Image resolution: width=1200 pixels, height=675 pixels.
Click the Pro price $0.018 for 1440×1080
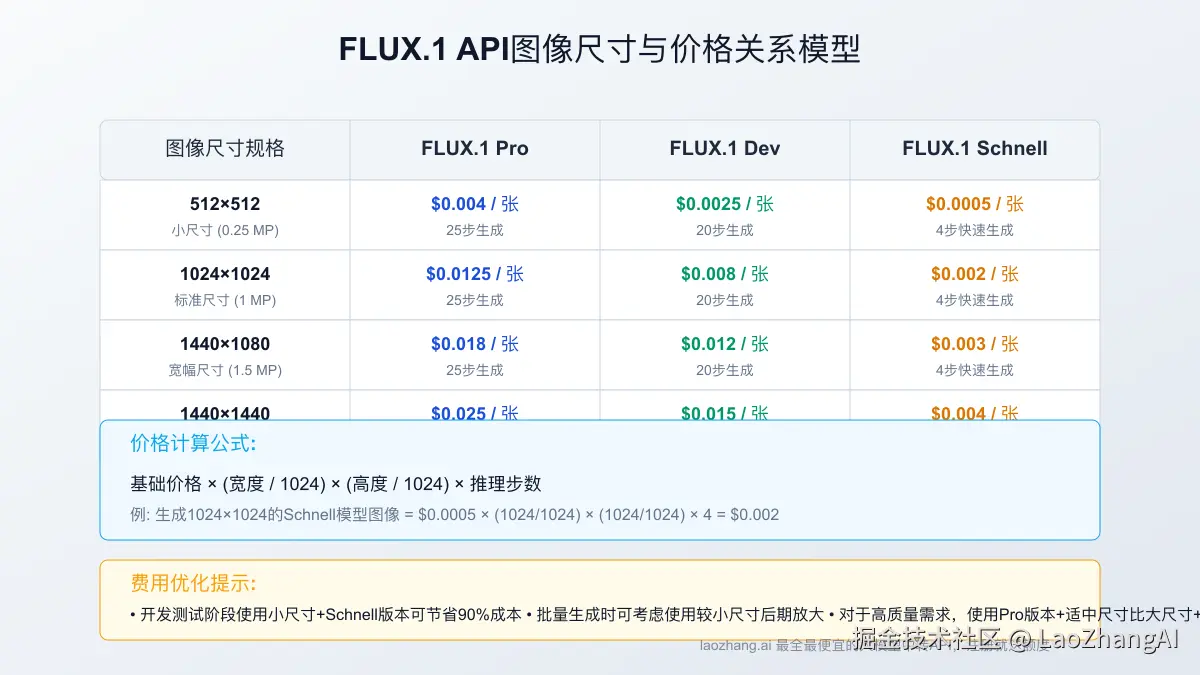pos(474,343)
